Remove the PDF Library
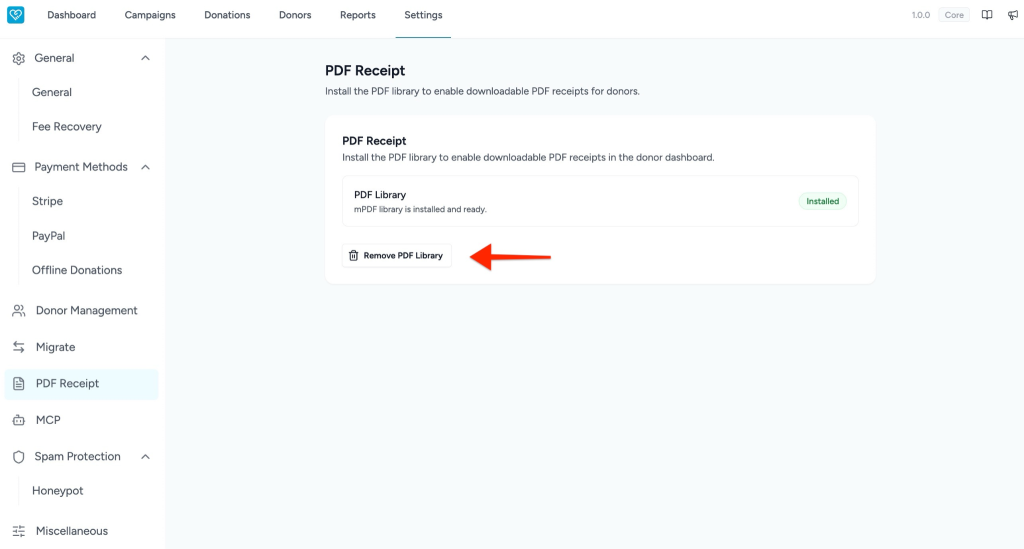 (396, 255)
